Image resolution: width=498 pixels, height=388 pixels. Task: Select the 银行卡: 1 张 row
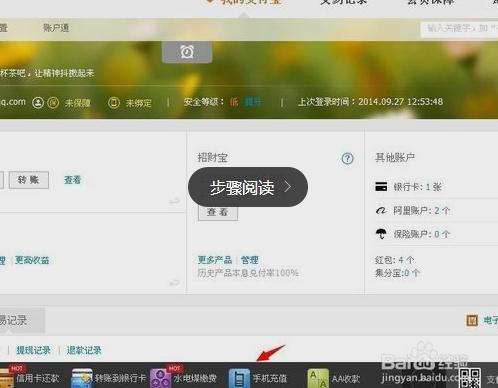point(436,187)
